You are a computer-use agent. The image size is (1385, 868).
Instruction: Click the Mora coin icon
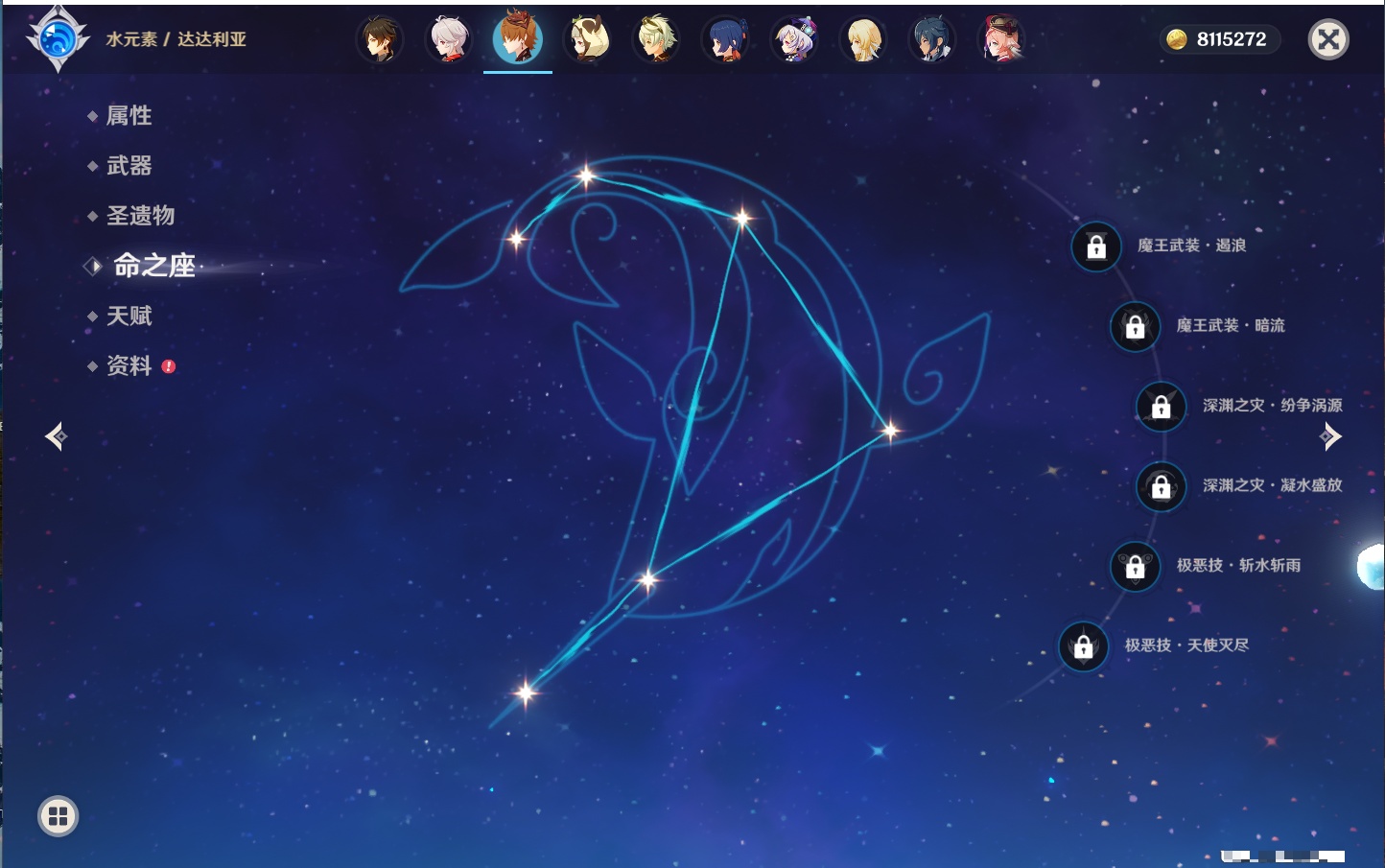tap(1177, 39)
